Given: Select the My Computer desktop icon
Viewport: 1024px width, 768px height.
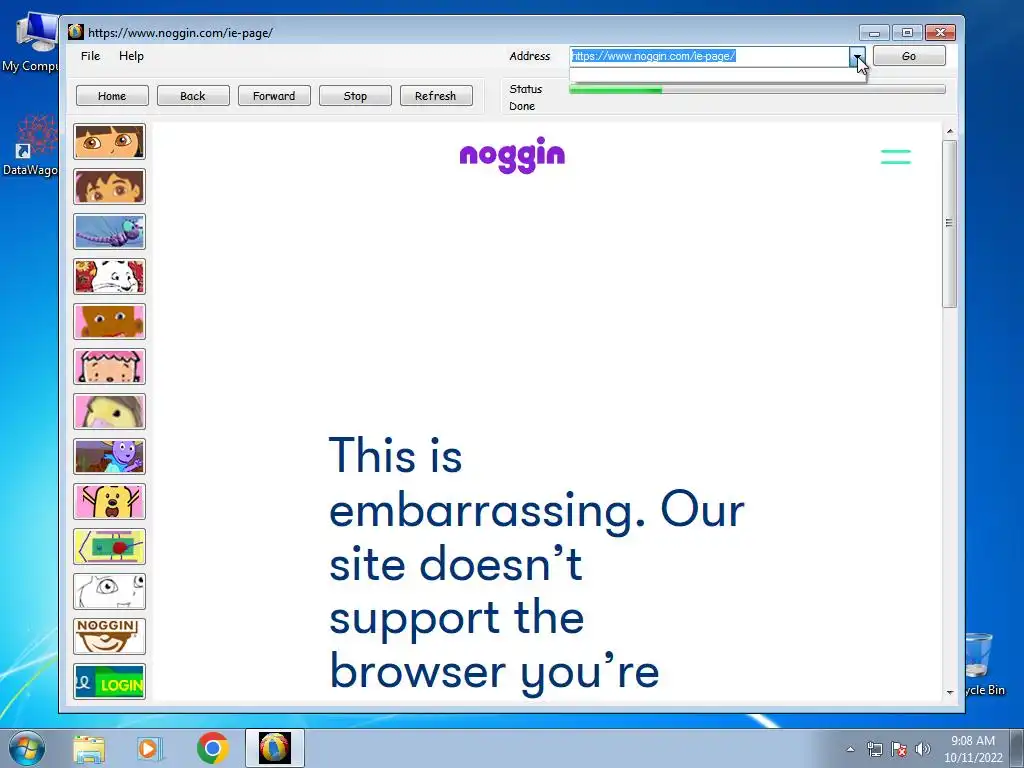Looking at the screenshot, I should click(x=31, y=42).
